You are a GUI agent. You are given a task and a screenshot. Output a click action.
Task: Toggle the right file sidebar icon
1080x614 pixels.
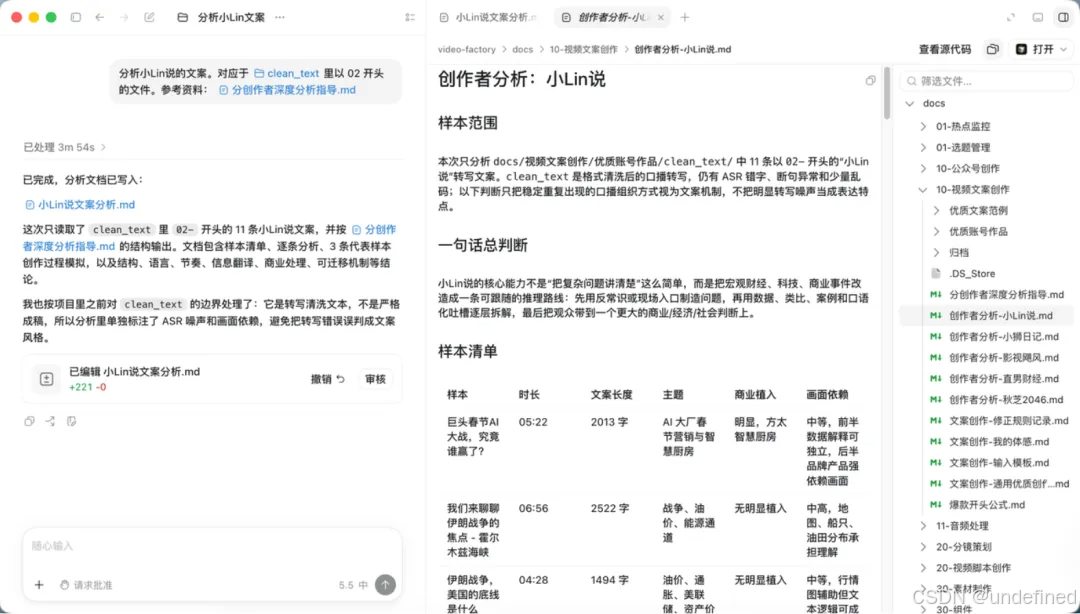tap(1063, 17)
